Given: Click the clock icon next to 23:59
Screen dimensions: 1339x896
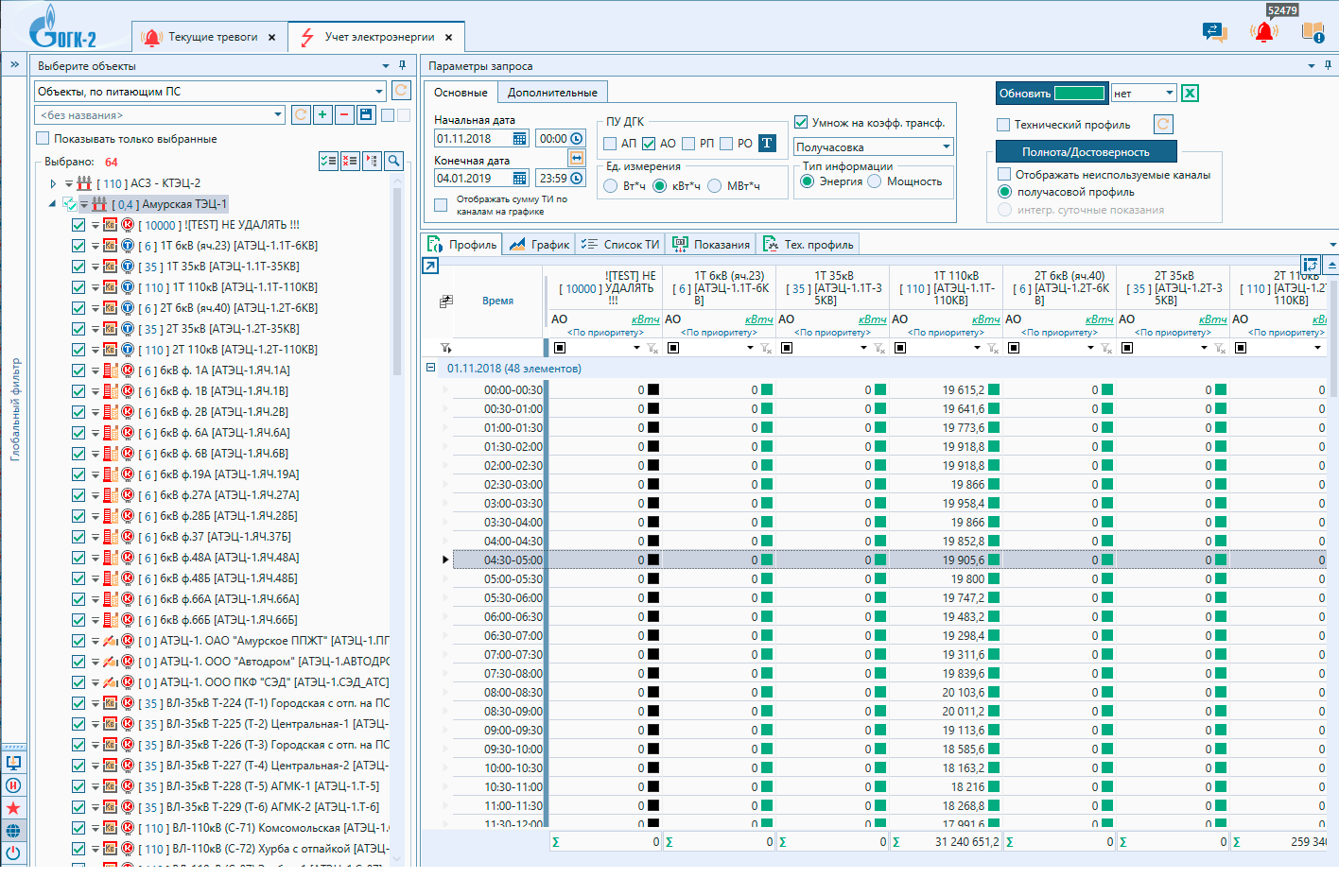Looking at the screenshot, I should point(576,178).
